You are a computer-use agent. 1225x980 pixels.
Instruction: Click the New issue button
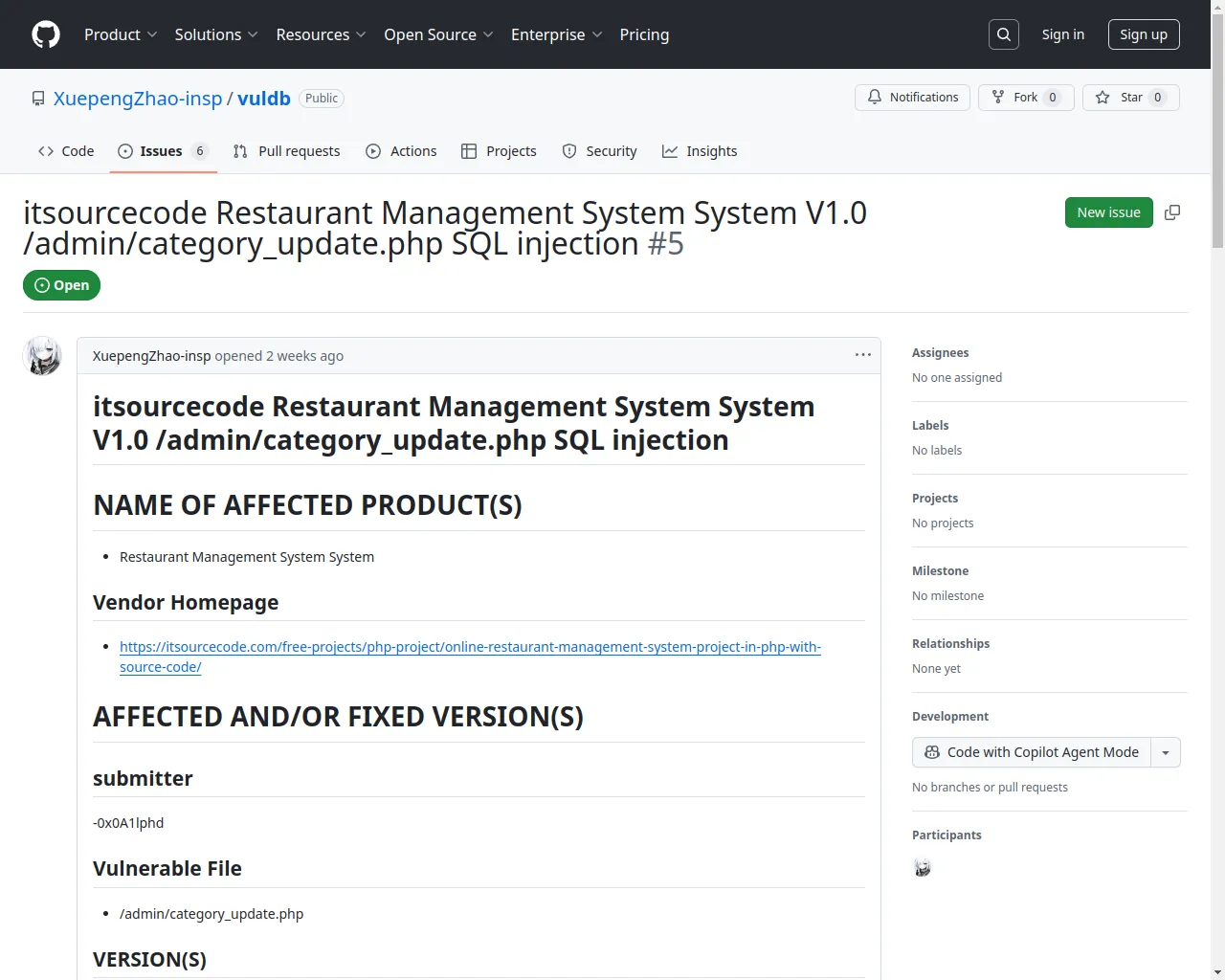pos(1109,212)
